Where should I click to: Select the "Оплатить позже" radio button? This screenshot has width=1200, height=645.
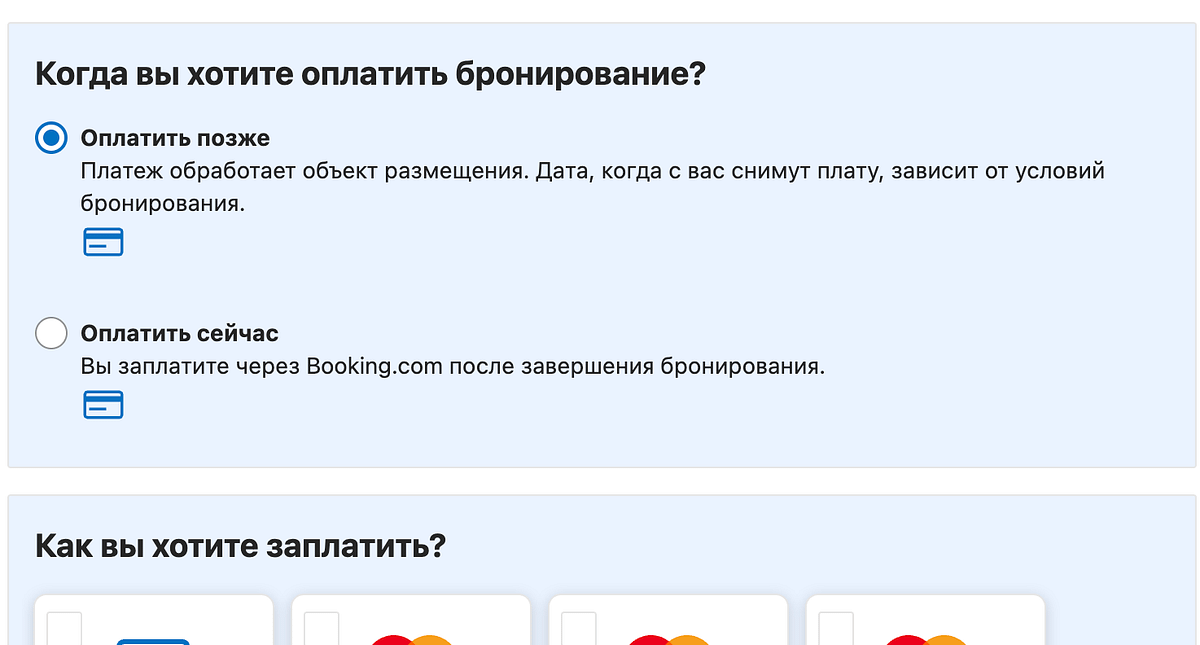pos(51,138)
